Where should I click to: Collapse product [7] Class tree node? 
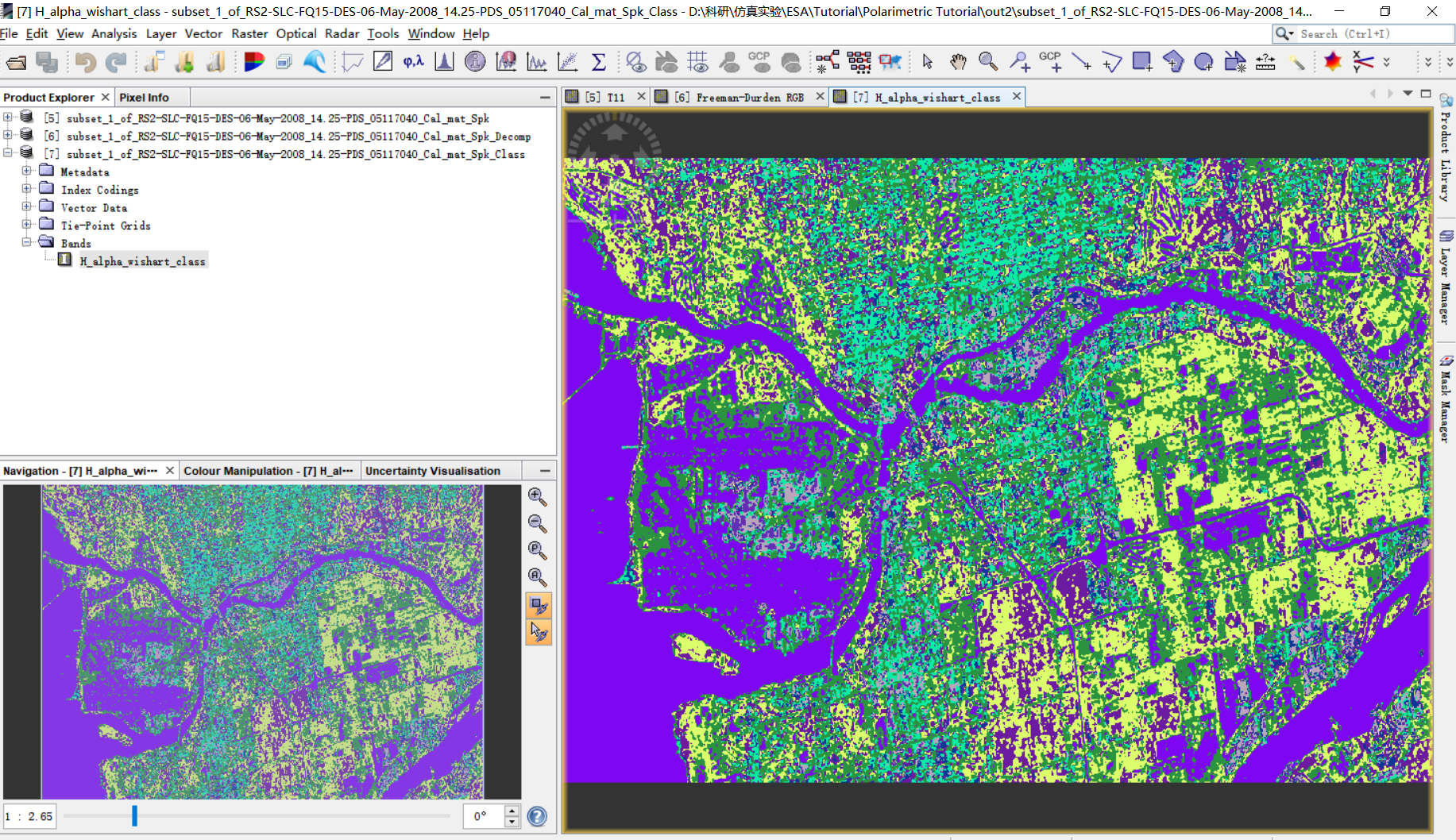8,153
